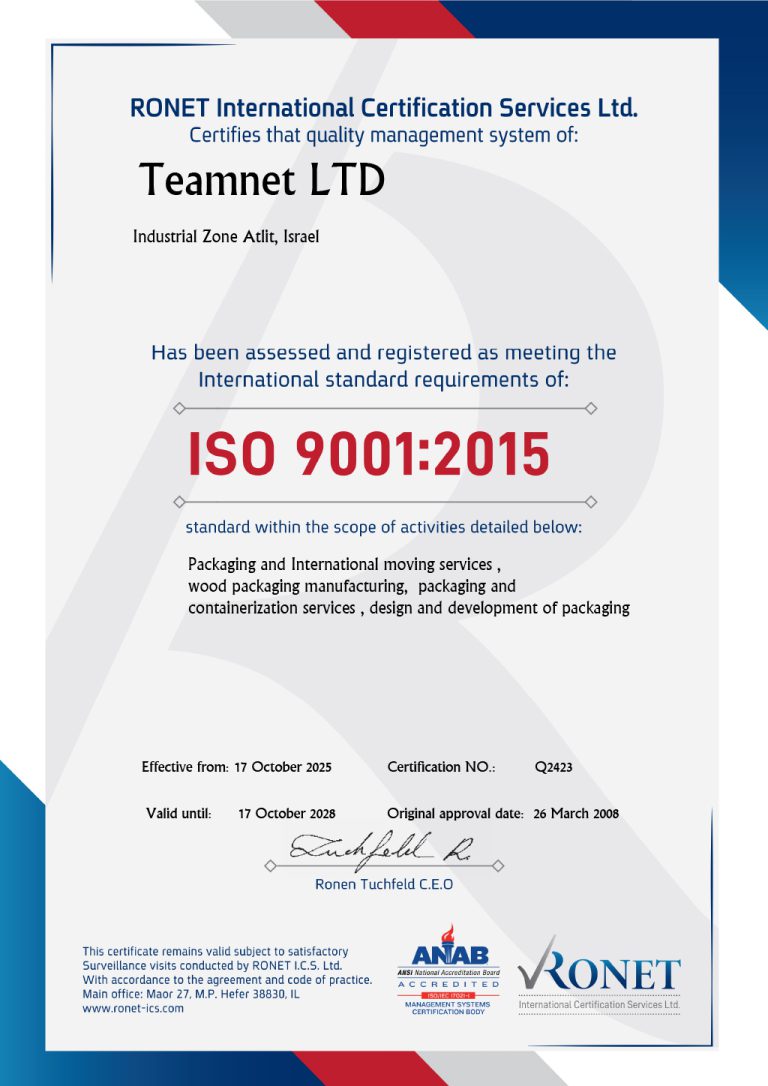
Task: Open the www.ronet-ics.com website link
Action: tap(133, 1009)
